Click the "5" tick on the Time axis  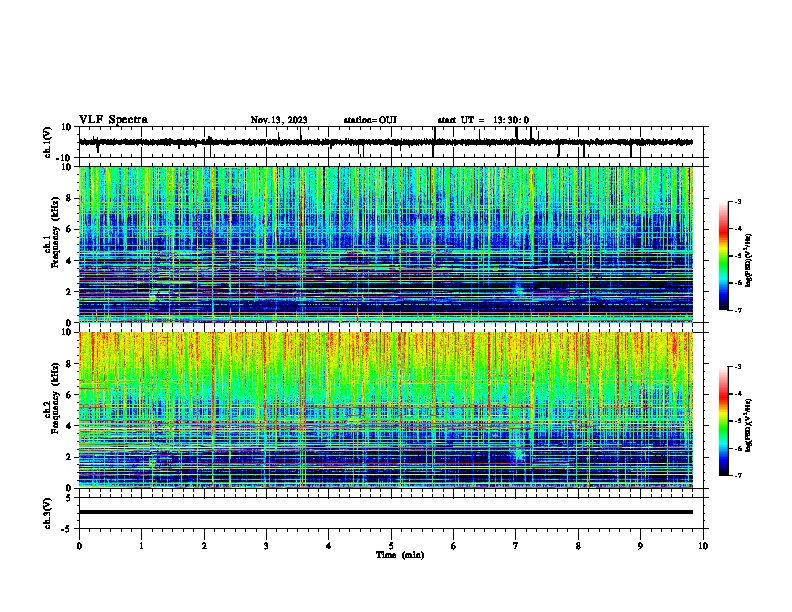[x=391, y=546]
